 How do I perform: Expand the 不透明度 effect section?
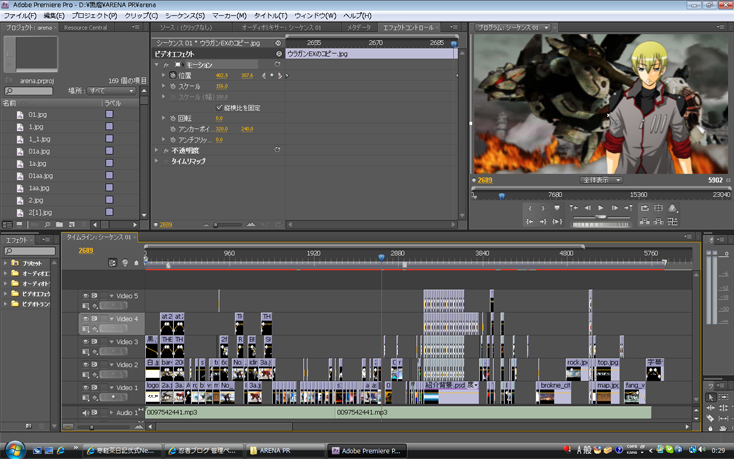(157, 150)
